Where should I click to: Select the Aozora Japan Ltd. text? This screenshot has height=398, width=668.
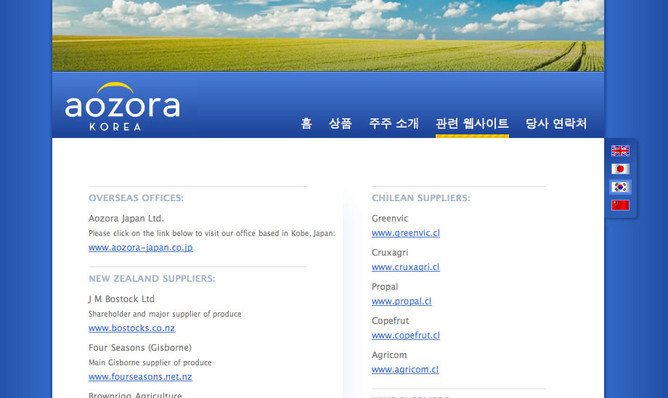126,219
